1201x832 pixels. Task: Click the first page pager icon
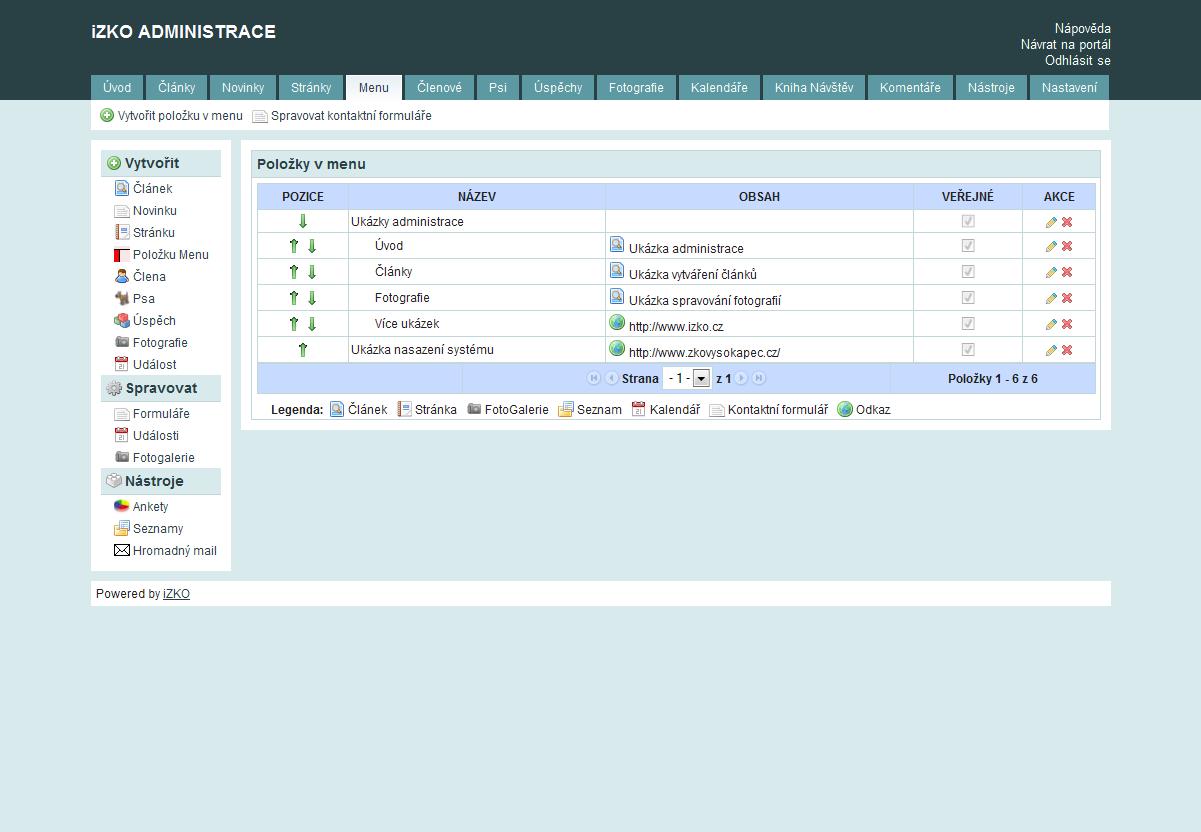pos(594,378)
